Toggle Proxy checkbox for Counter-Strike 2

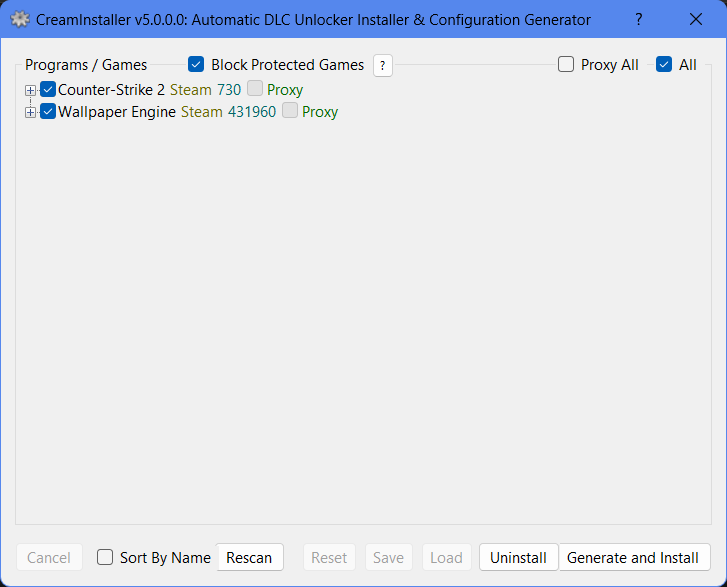[255, 88]
